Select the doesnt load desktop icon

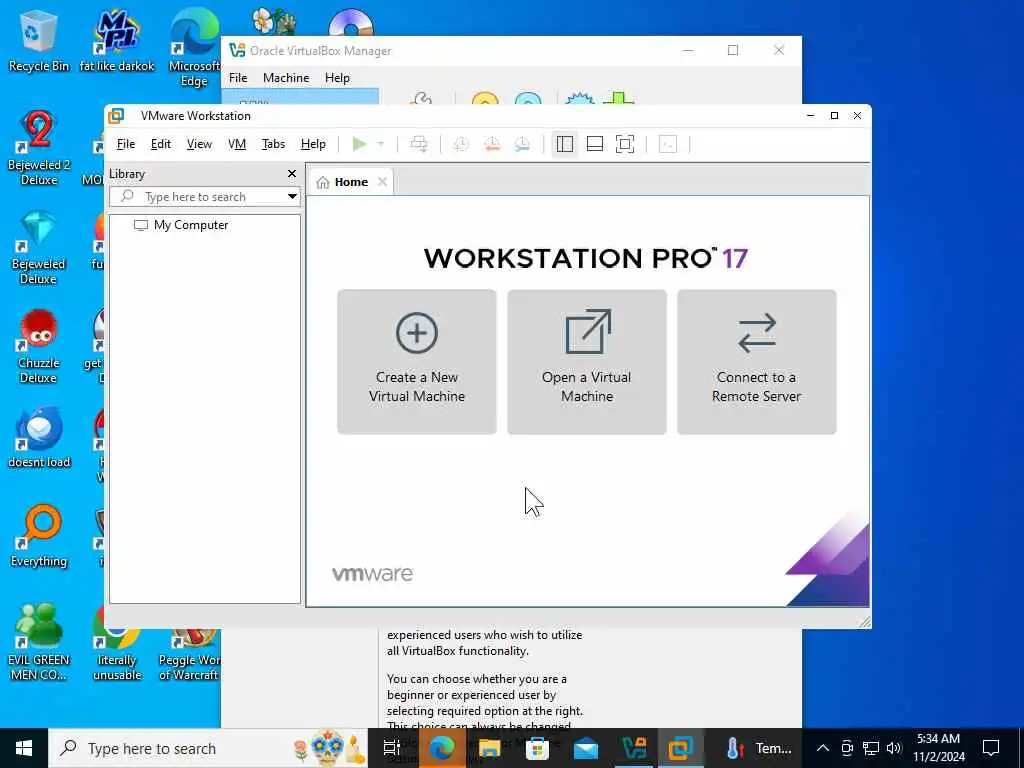[39, 438]
